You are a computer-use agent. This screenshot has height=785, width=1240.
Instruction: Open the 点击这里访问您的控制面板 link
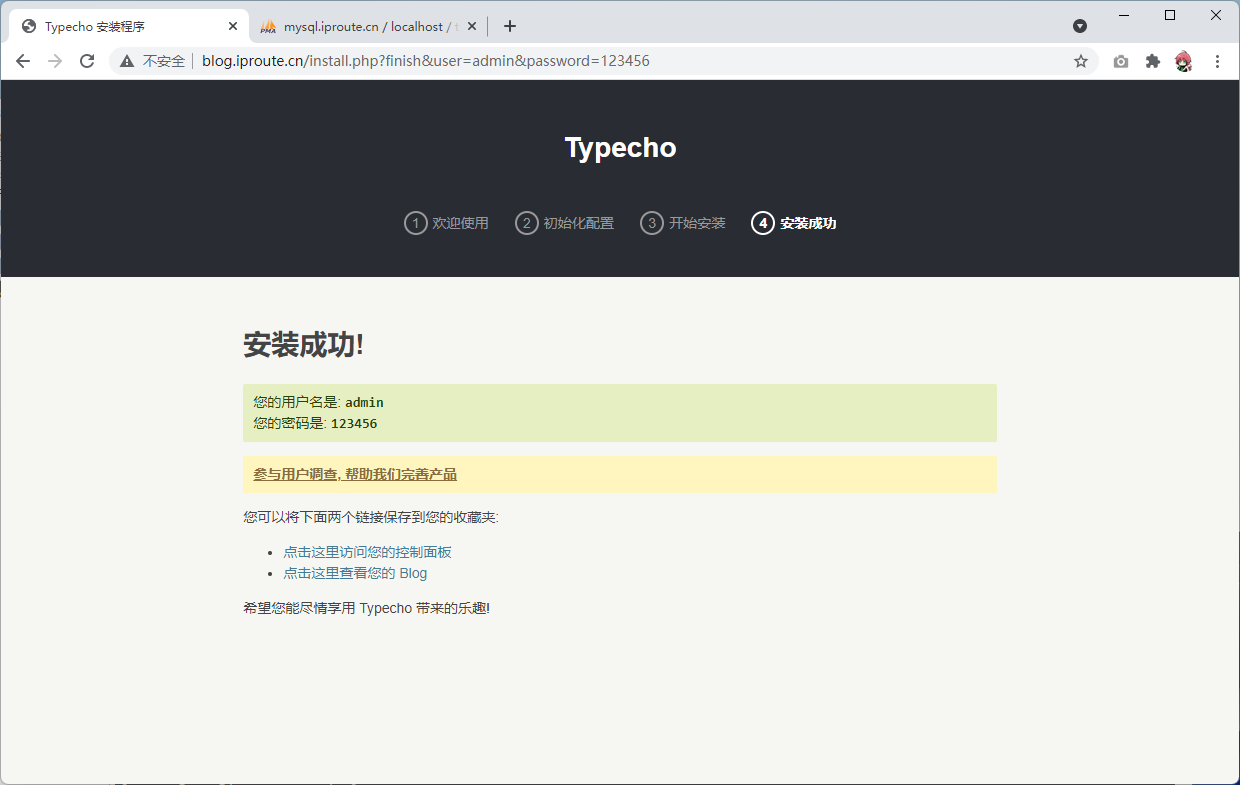pos(367,552)
